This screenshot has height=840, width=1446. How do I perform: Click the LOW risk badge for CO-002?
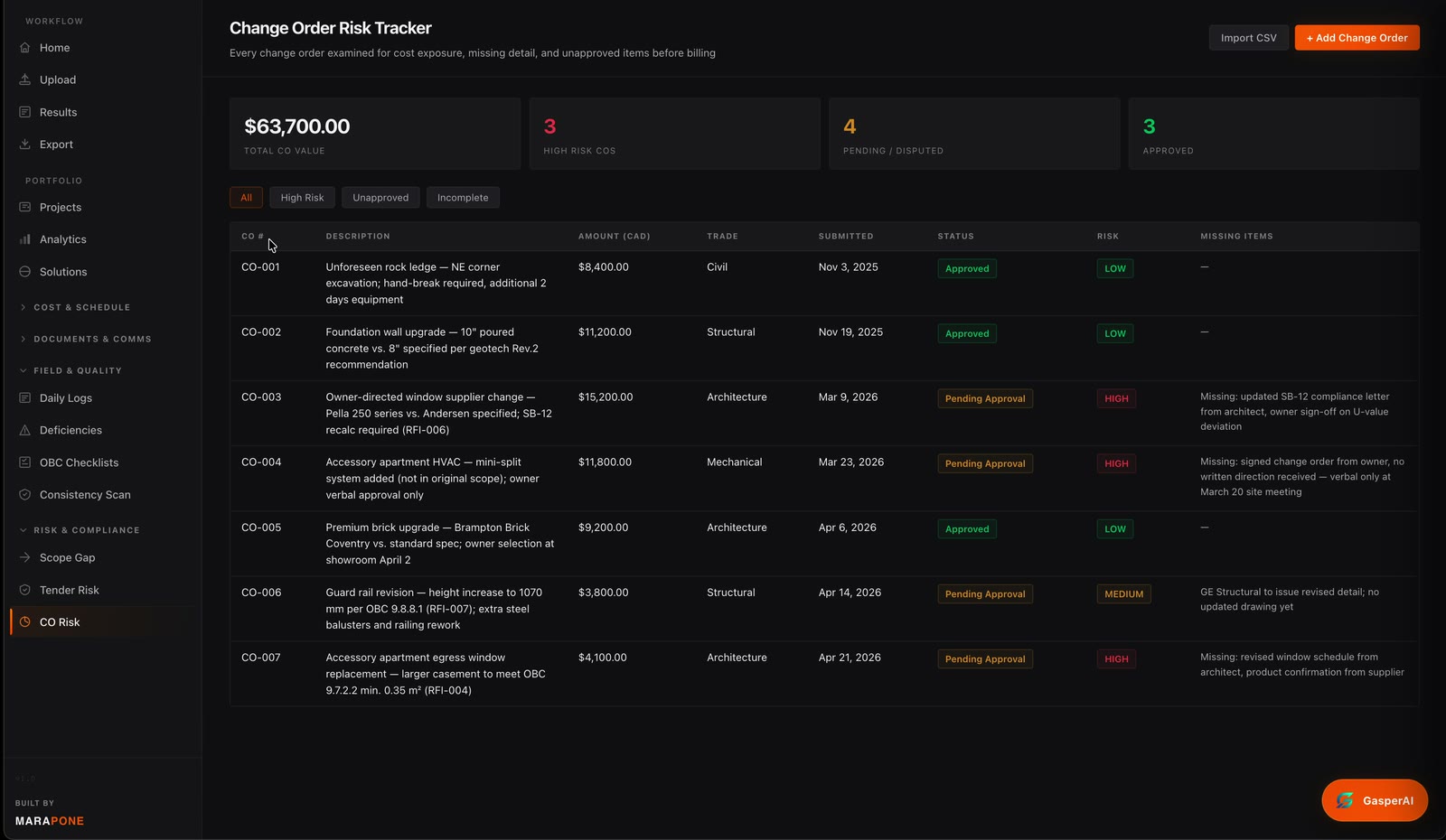1115,333
